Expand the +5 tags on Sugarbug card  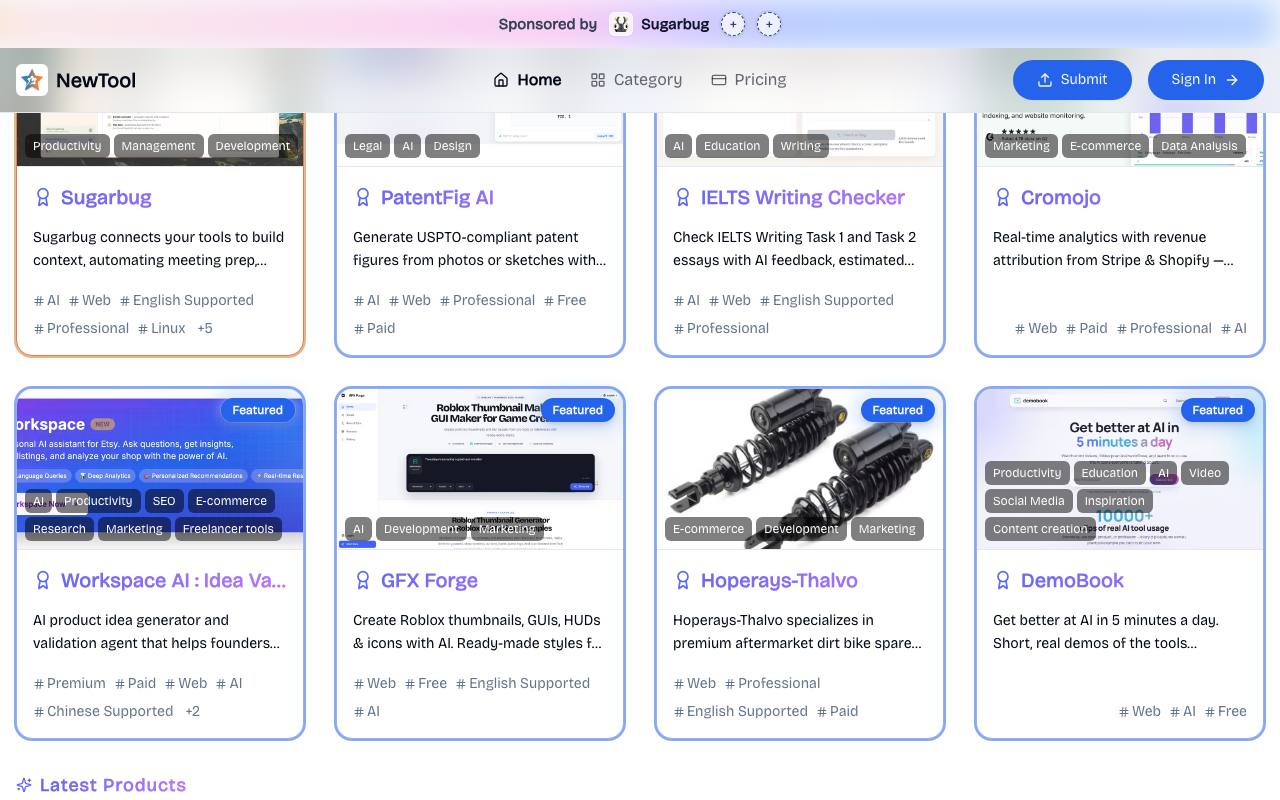click(x=205, y=328)
